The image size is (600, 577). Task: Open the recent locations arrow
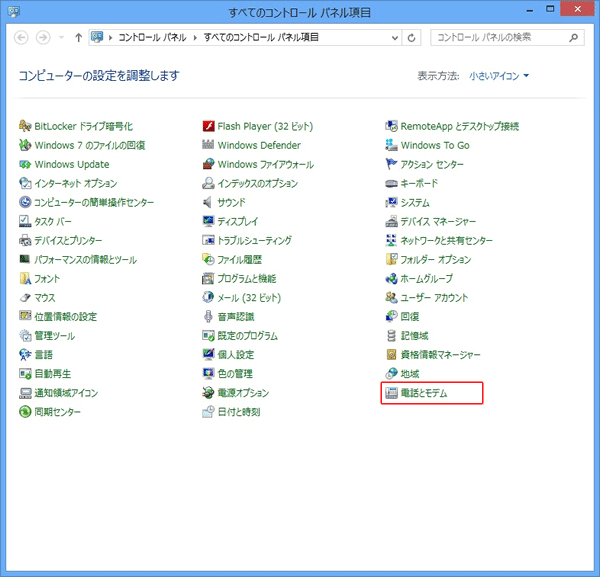(61, 37)
